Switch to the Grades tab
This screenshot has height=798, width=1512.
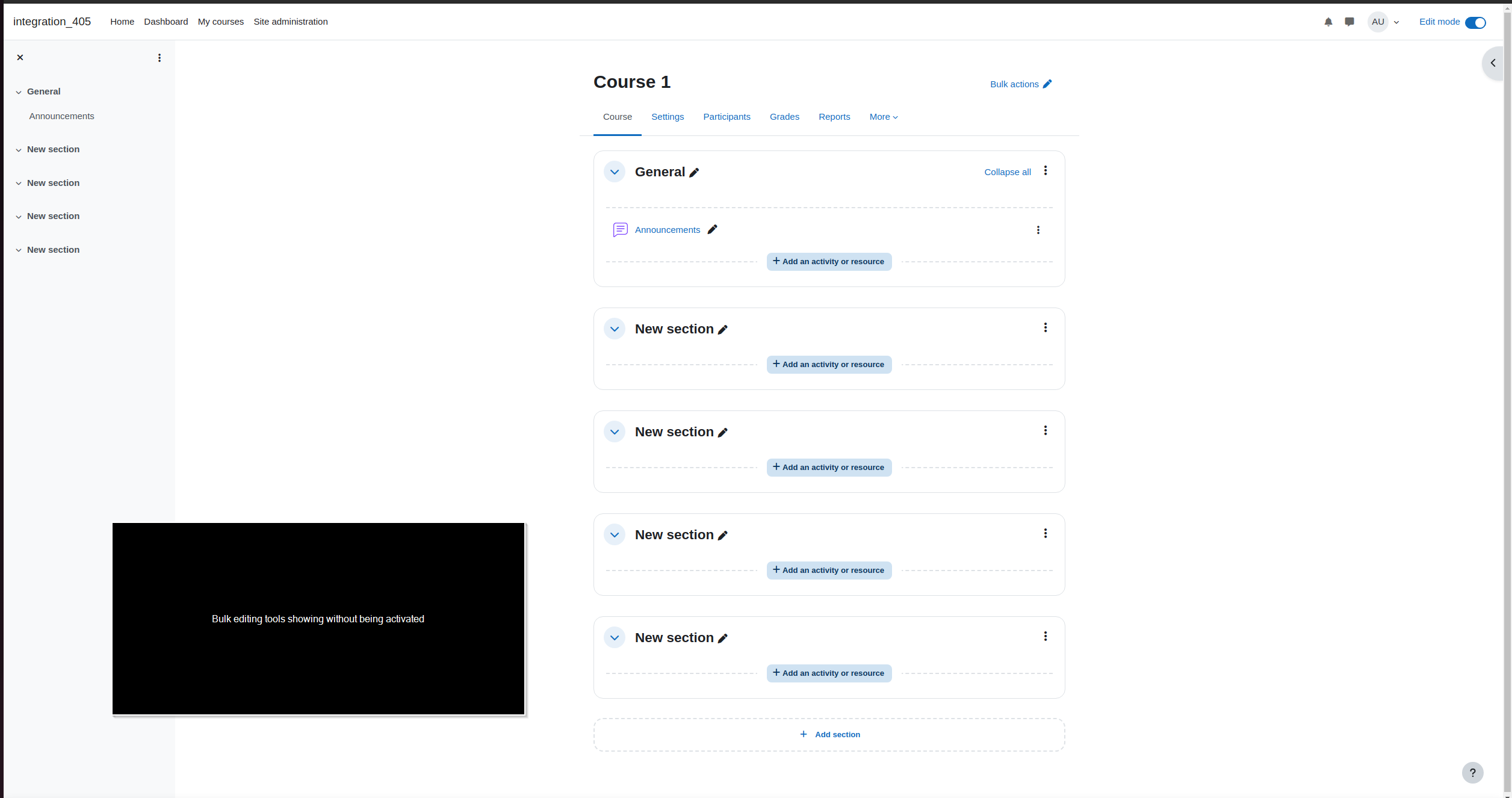tap(784, 117)
